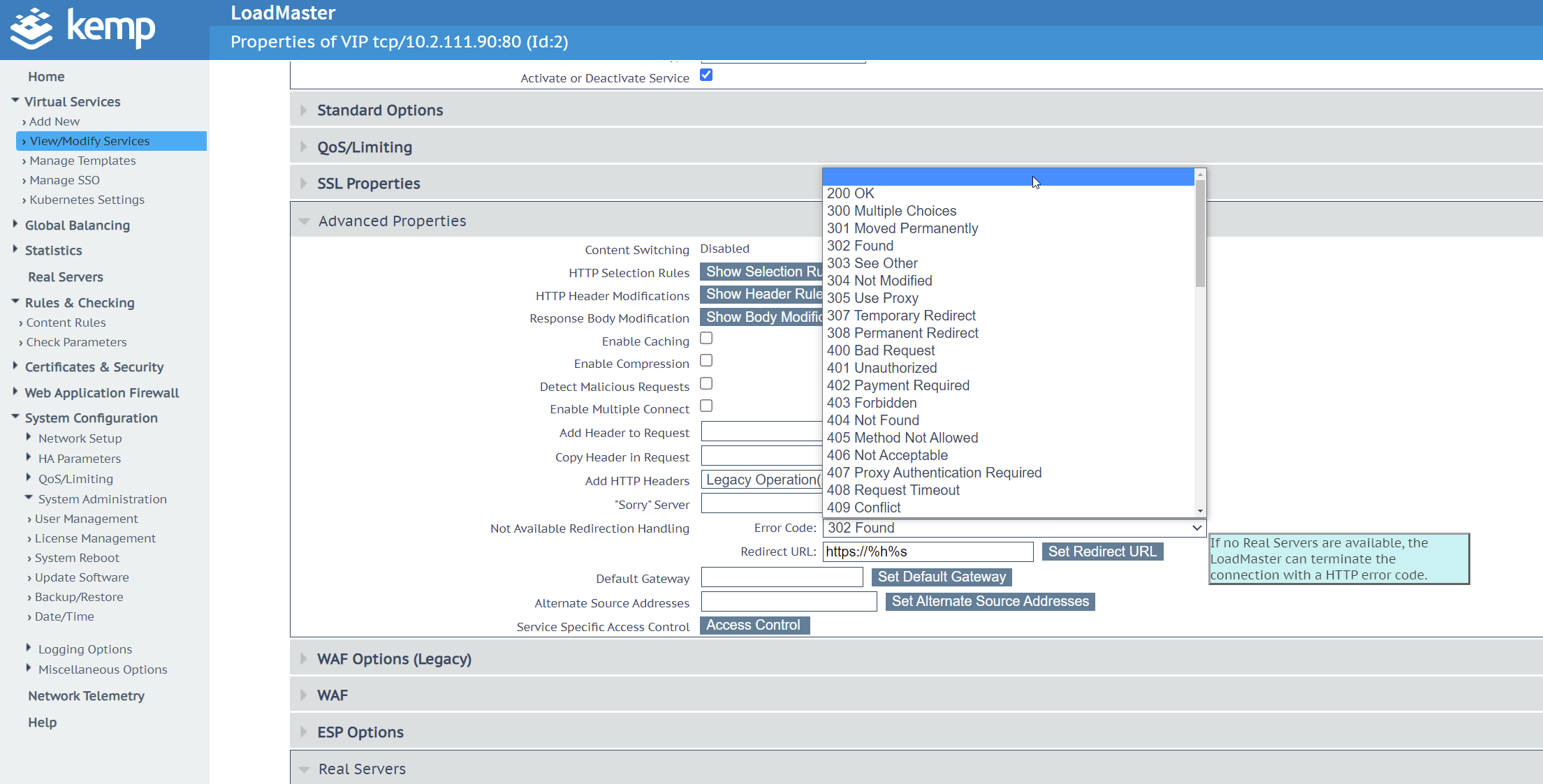
Task: Click dropdown list scroll-down arrow
Action: tap(1200, 511)
